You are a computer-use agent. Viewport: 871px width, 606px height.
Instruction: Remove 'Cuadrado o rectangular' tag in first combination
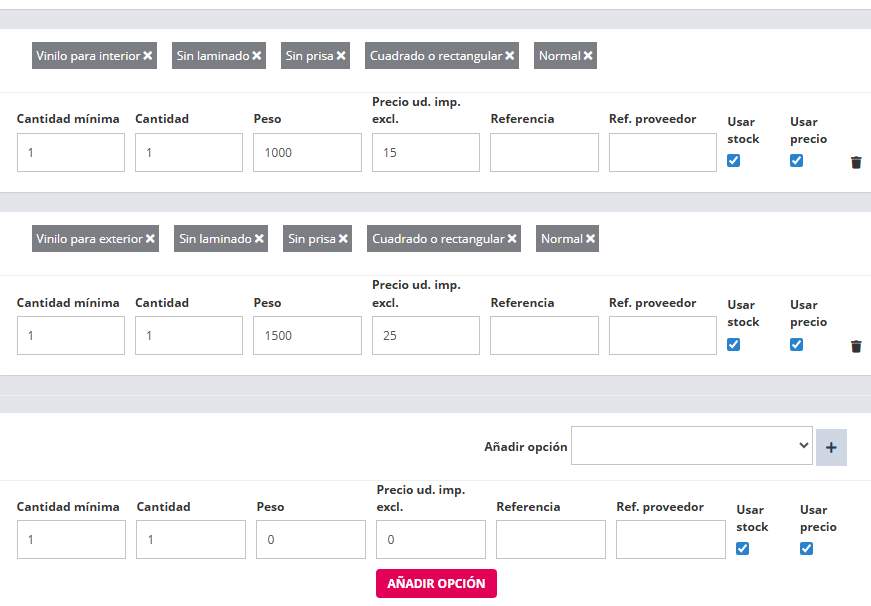point(510,56)
